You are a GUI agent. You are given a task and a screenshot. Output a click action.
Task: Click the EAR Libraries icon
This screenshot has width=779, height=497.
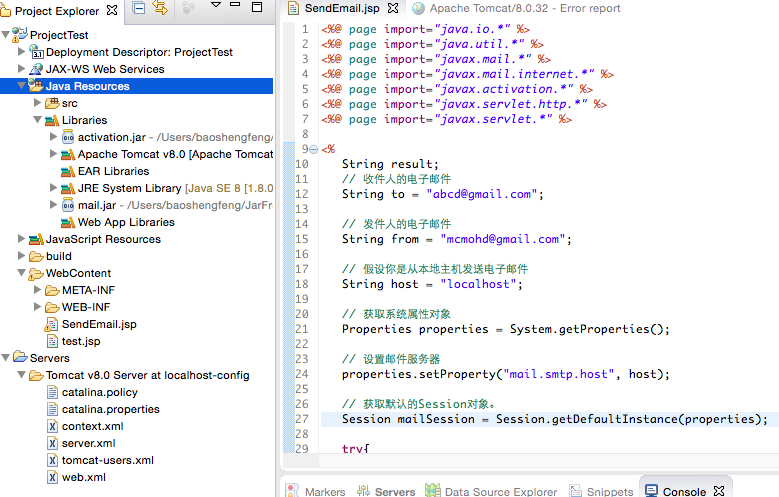click(68, 171)
